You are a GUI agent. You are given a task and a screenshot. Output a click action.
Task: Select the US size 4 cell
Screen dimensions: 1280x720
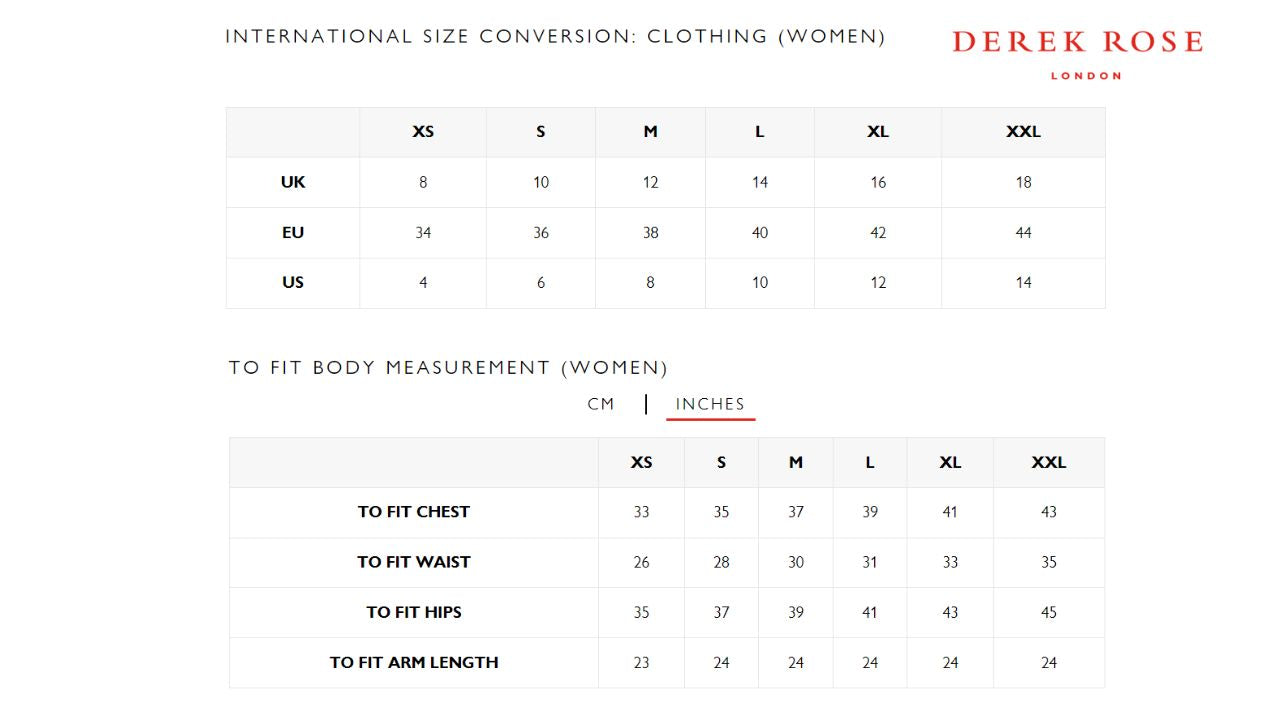pos(423,283)
